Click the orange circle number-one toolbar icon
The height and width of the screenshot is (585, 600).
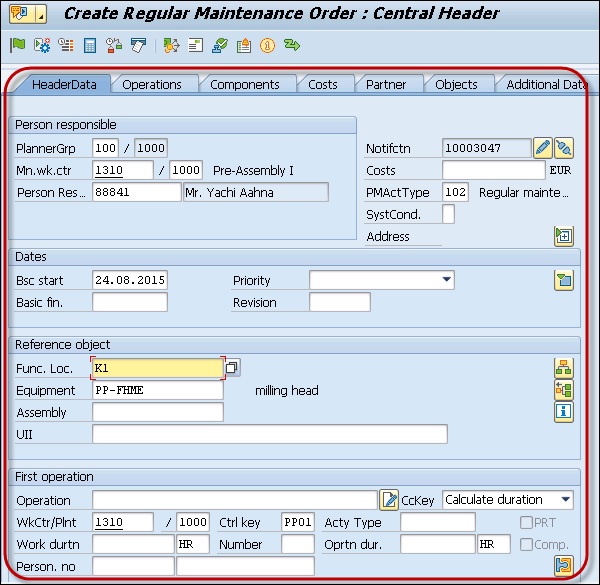point(267,46)
